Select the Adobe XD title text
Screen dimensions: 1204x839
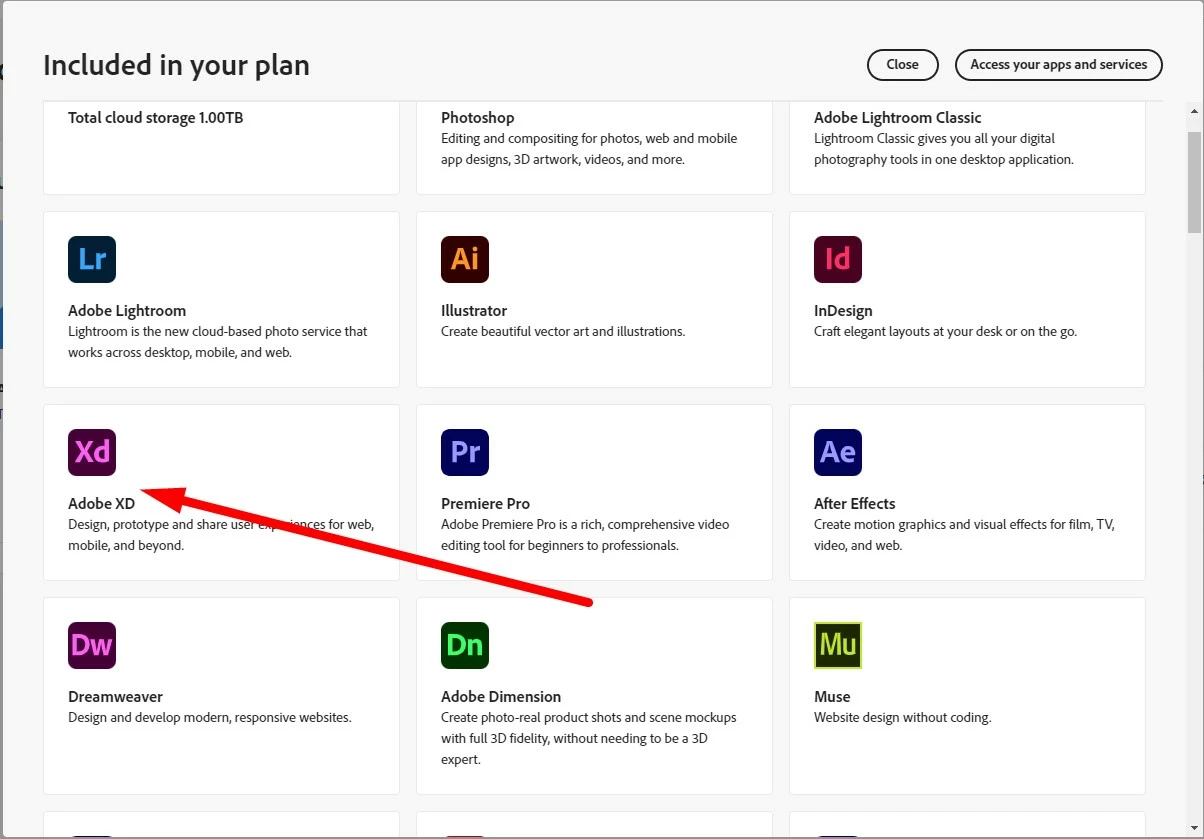pos(101,504)
